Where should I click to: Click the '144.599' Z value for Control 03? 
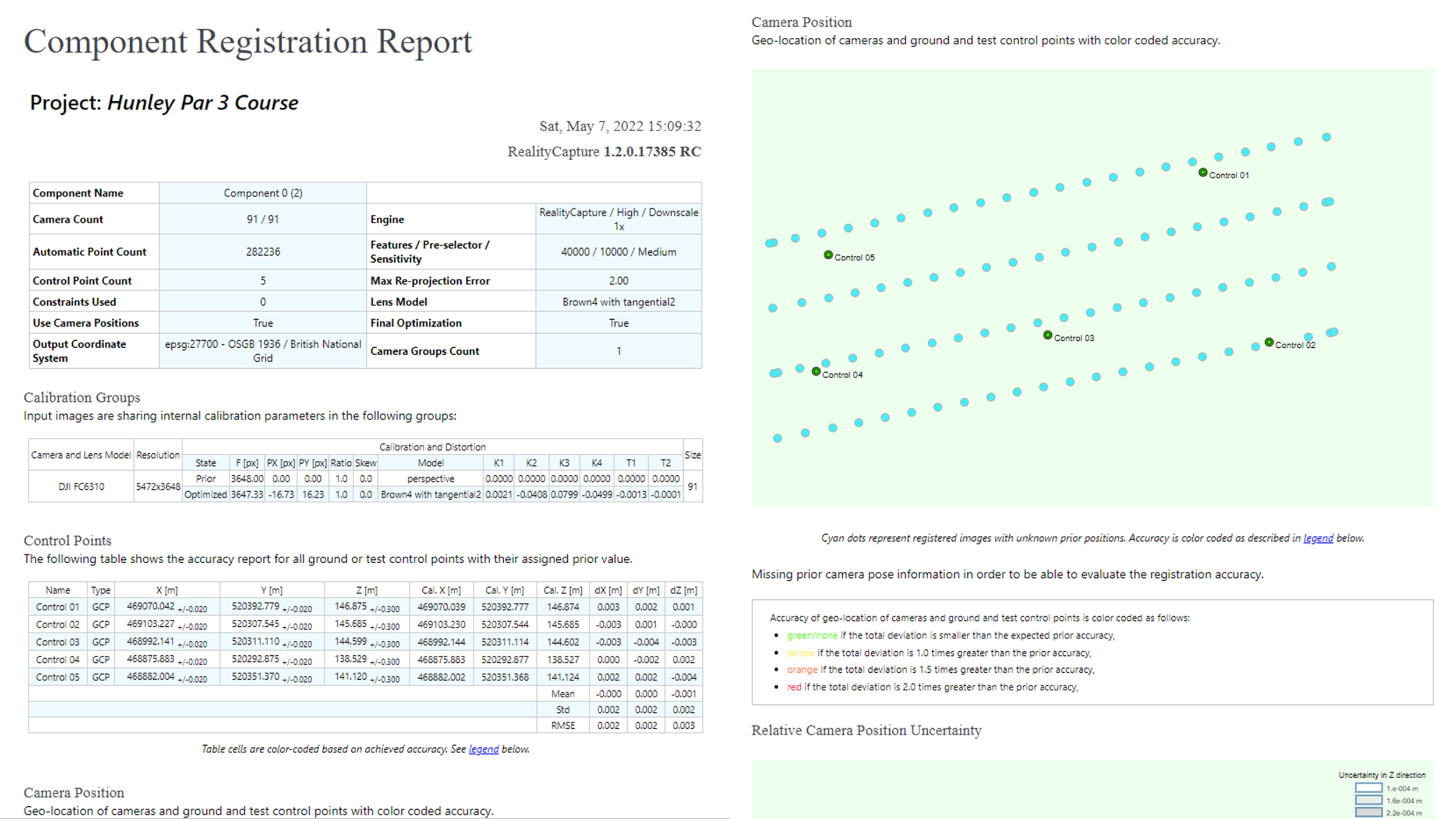click(367, 642)
